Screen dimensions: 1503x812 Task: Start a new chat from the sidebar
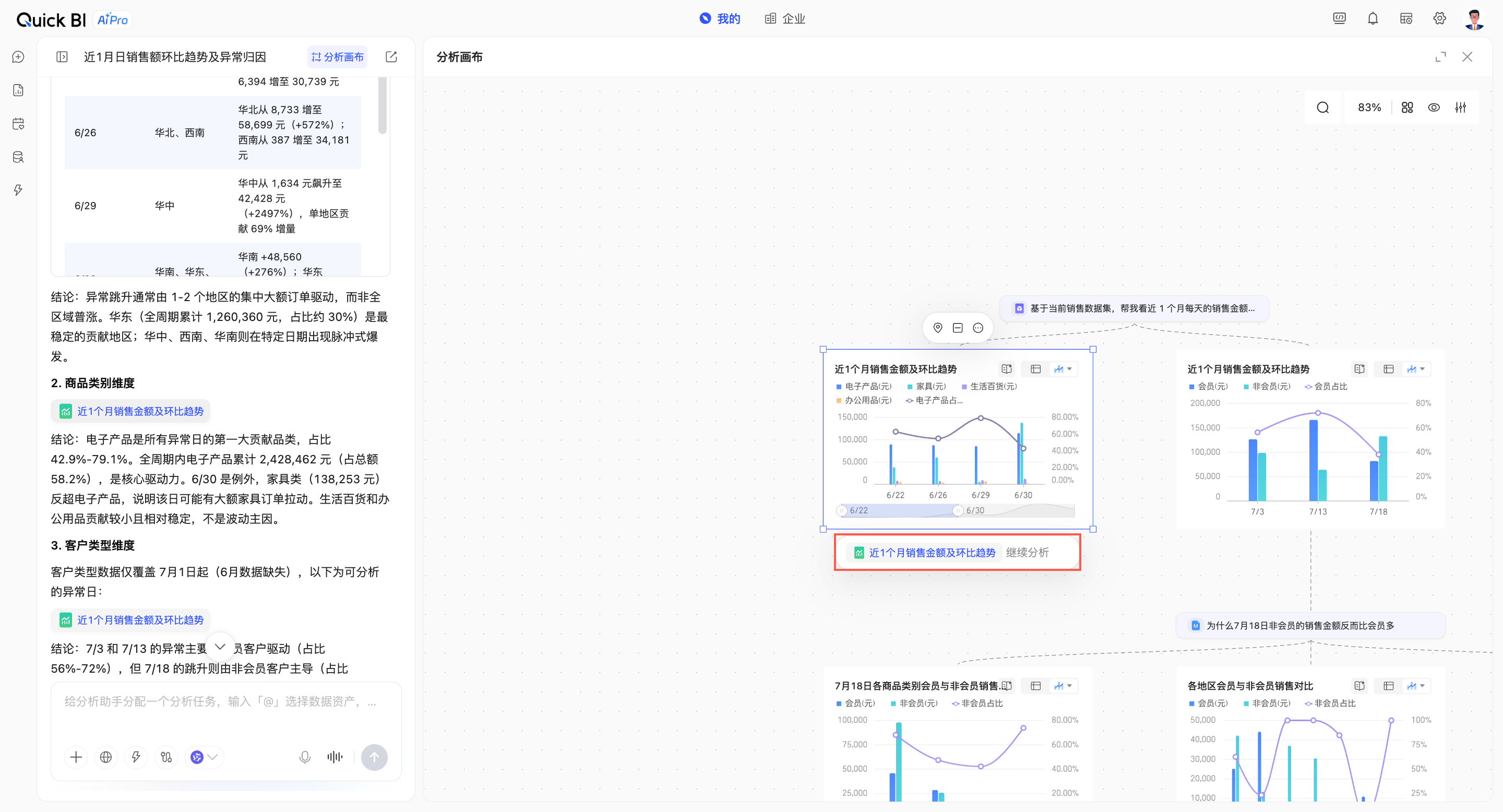click(x=18, y=56)
